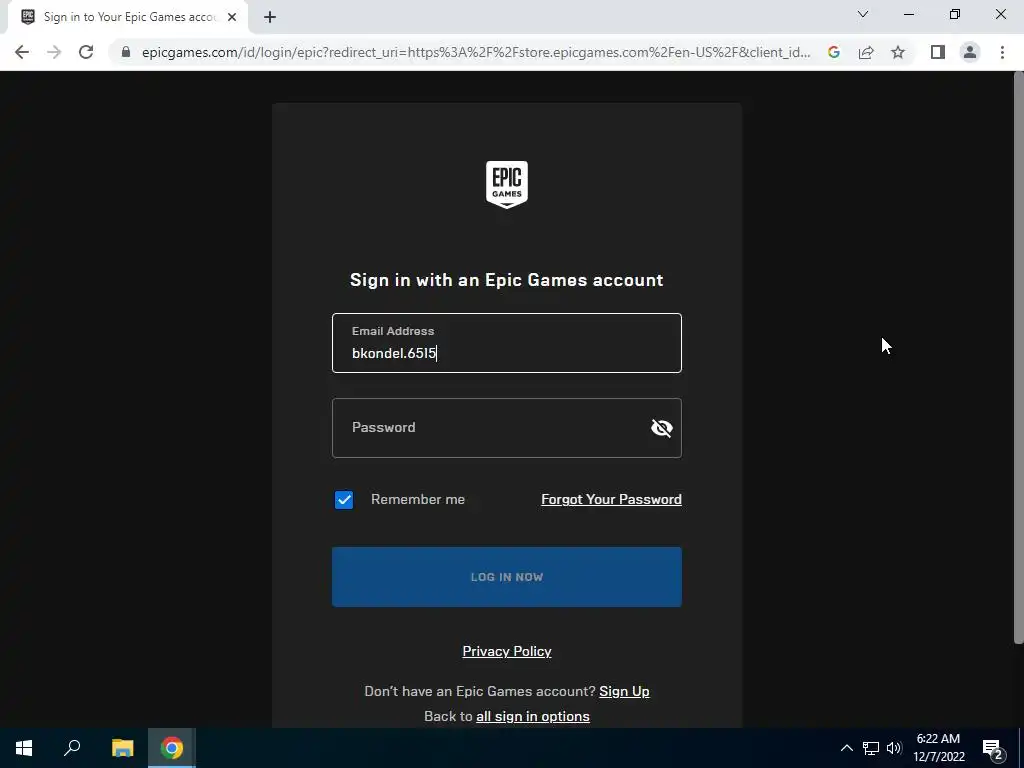Reload the current page

coord(86,52)
